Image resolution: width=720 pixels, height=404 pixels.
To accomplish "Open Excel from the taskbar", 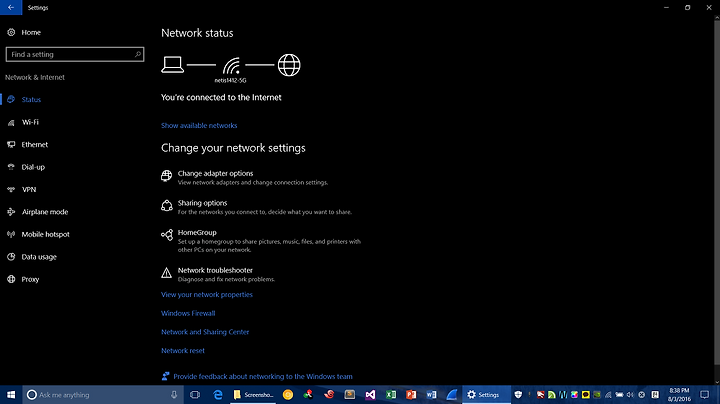I will [x=391, y=395].
